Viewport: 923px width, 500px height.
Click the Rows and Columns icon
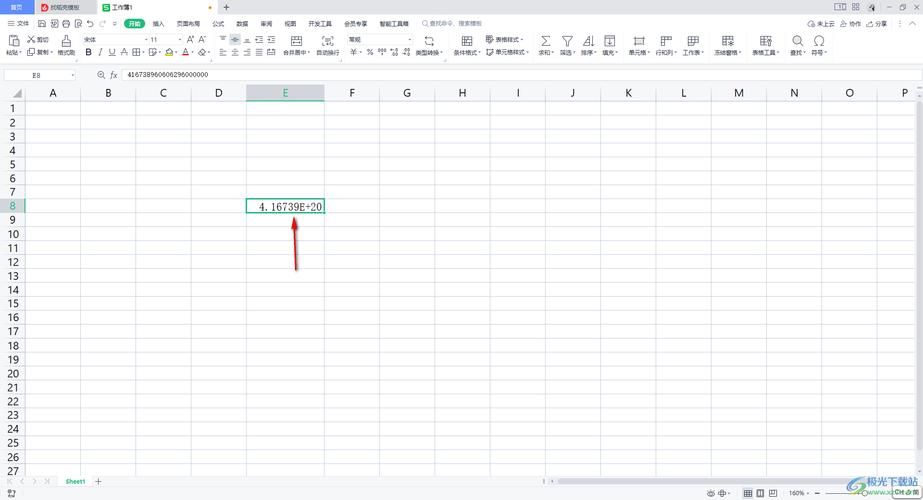click(666, 41)
